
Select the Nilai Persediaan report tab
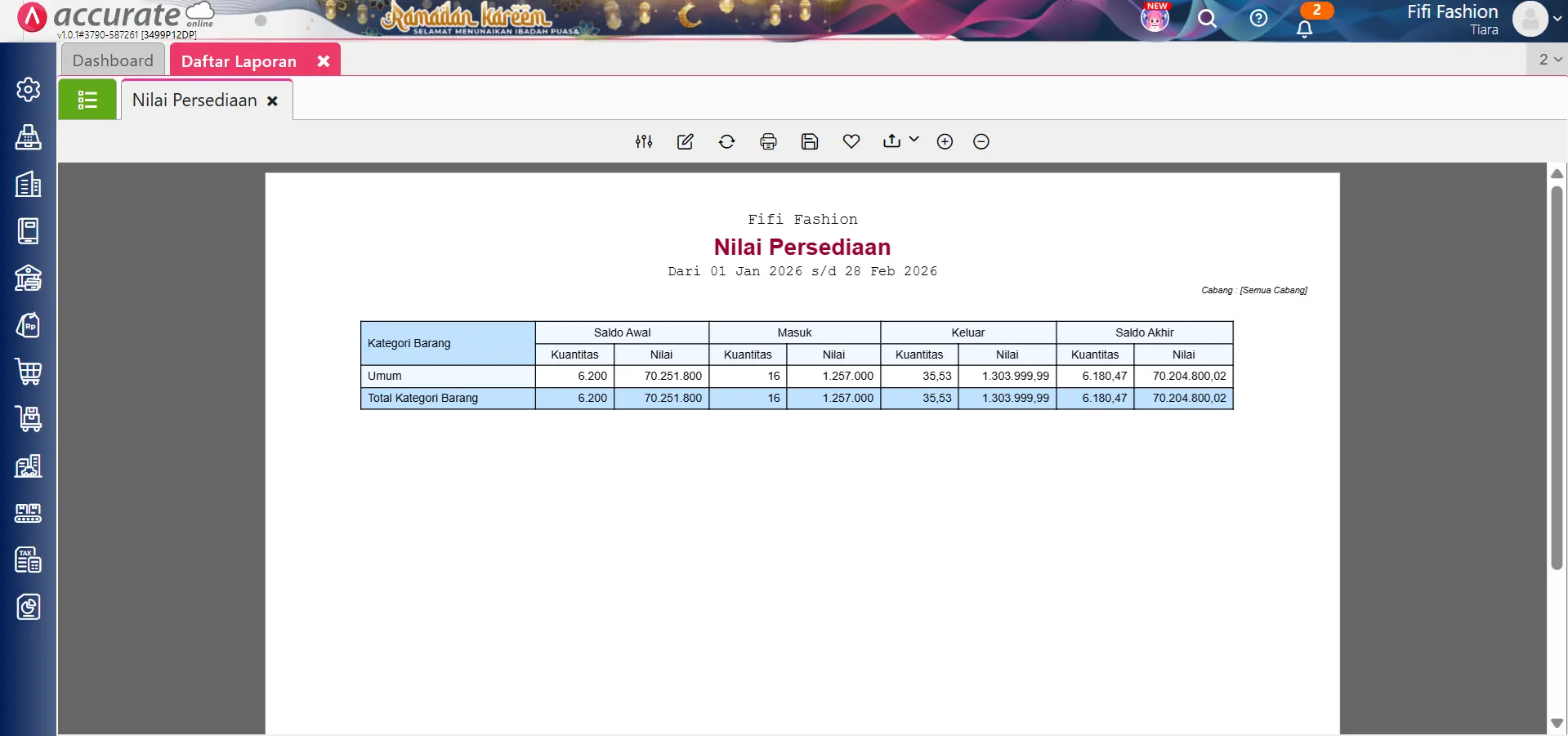tap(194, 100)
